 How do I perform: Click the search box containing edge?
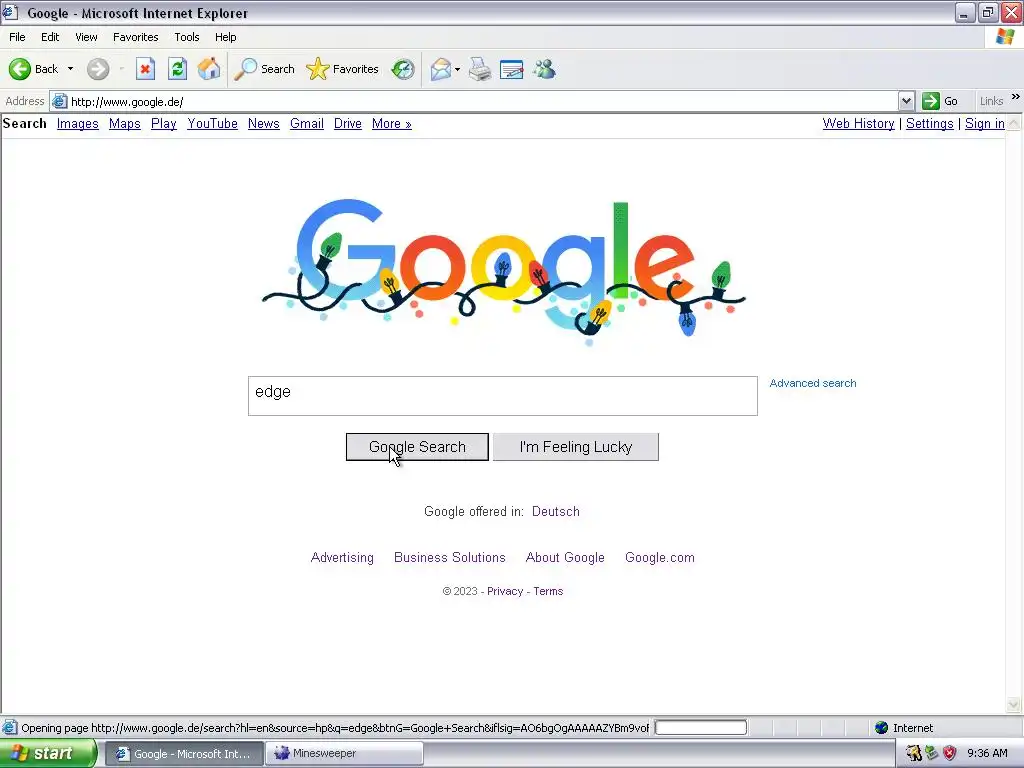tap(503, 396)
